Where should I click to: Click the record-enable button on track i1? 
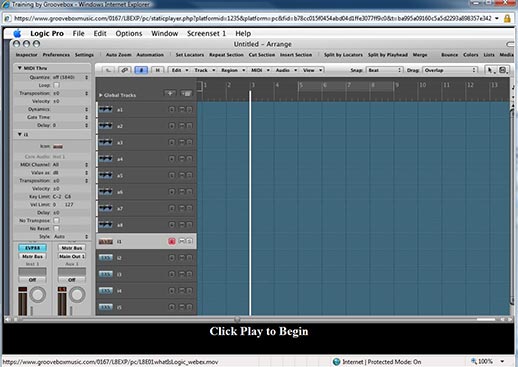172,241
